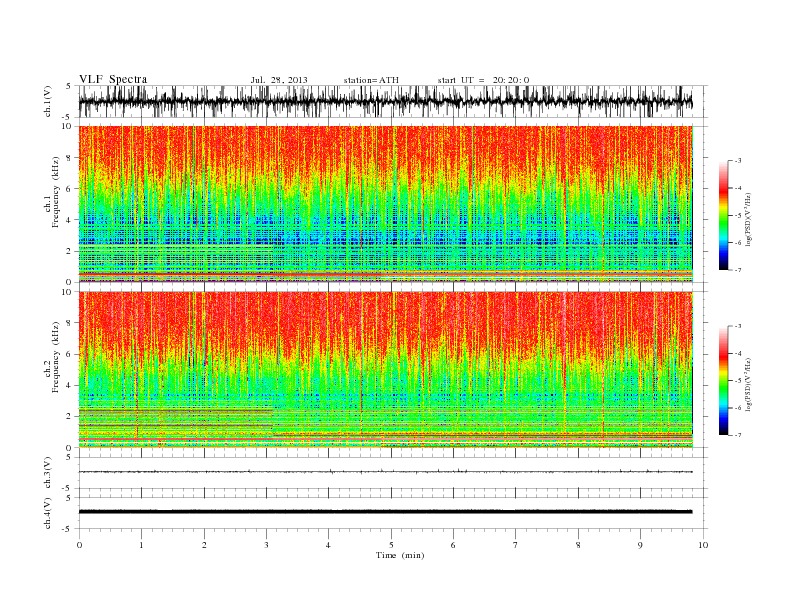Click the ch.3 voltage waveform trace
The image size is (792, 612).
385,472
